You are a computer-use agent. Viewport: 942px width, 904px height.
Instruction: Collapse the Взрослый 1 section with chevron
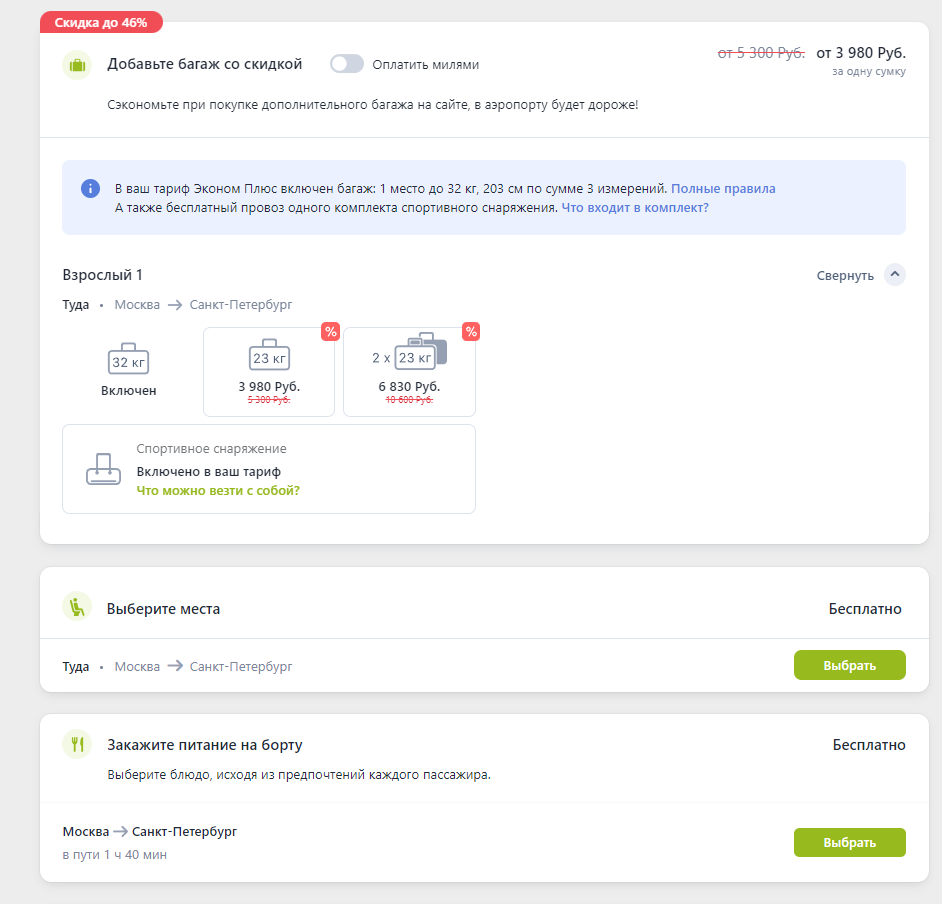895,275
